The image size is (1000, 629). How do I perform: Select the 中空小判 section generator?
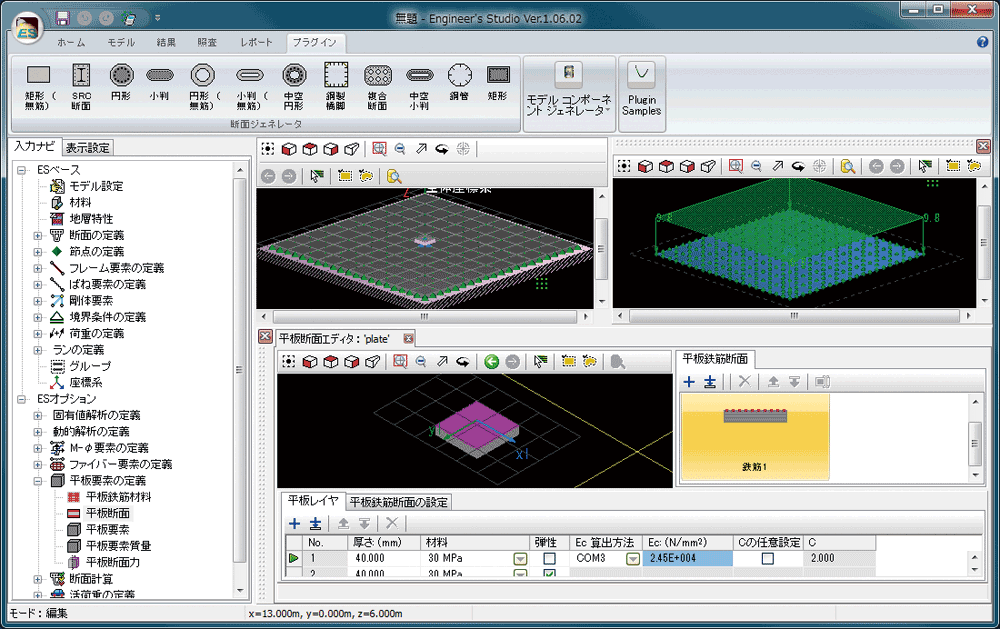[x=419, y=86]
